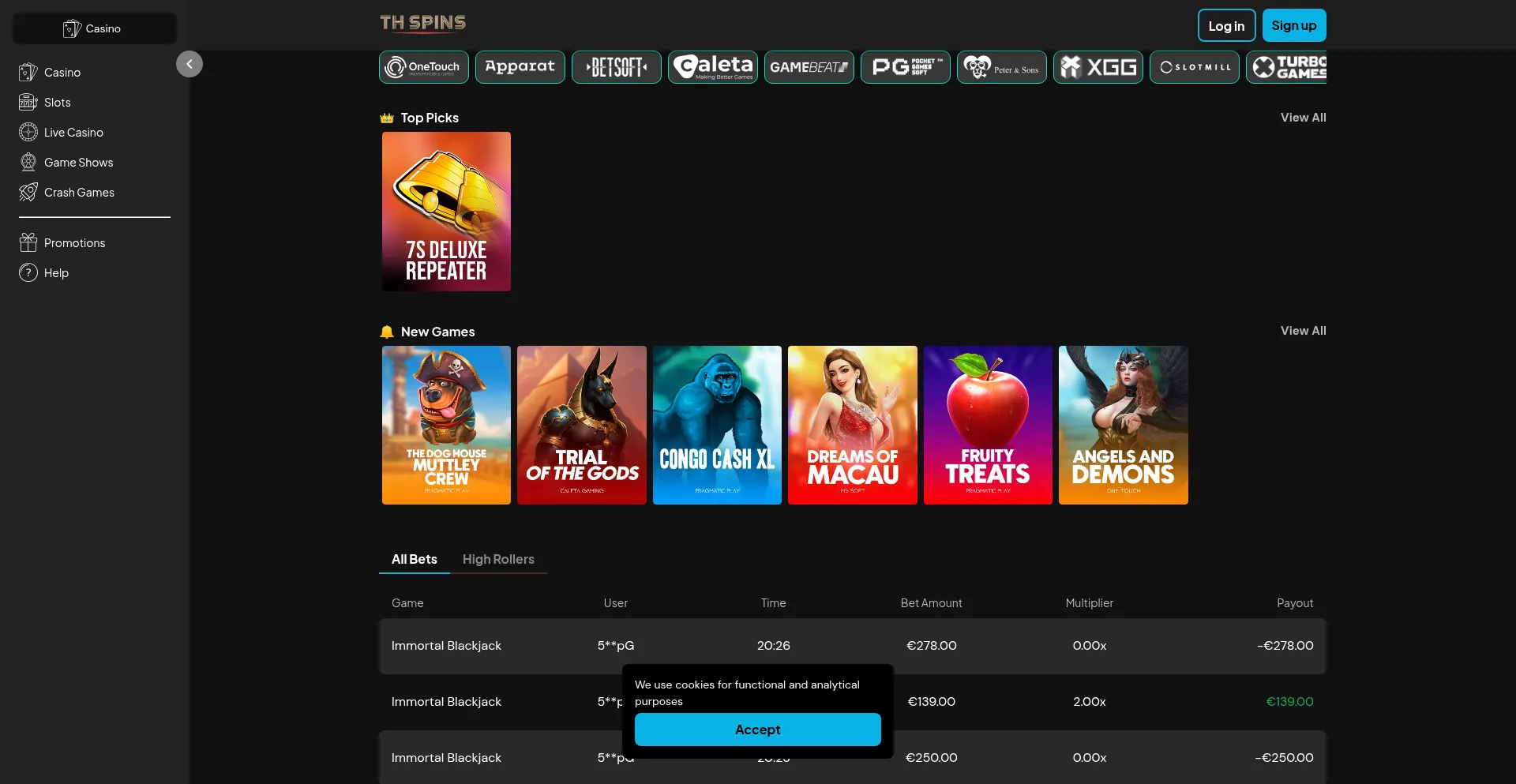View all Top Picks games
This screenshot has width=1516, height=784.
(x=1303, y=118)
